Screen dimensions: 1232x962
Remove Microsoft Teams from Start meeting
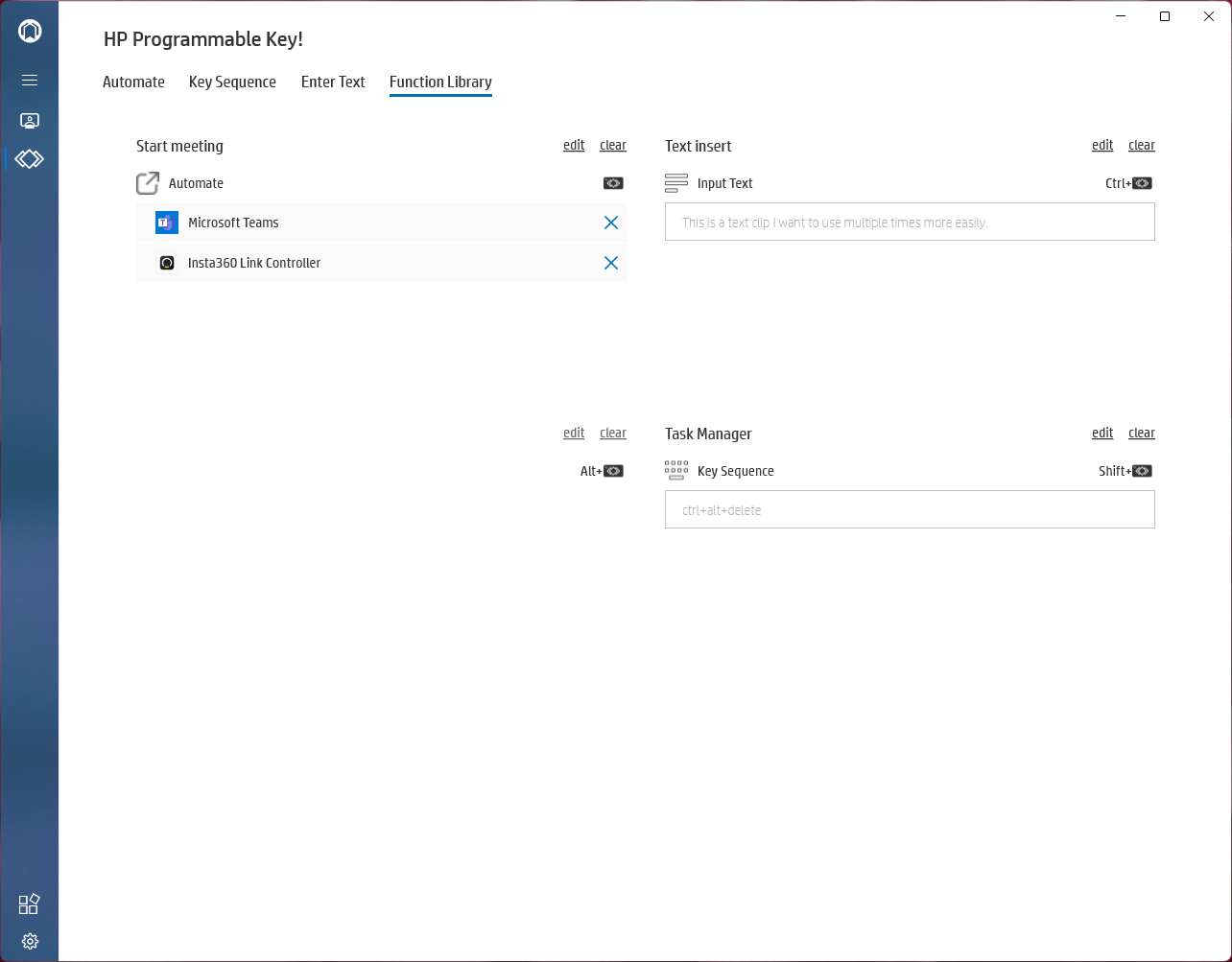(611, 223)
